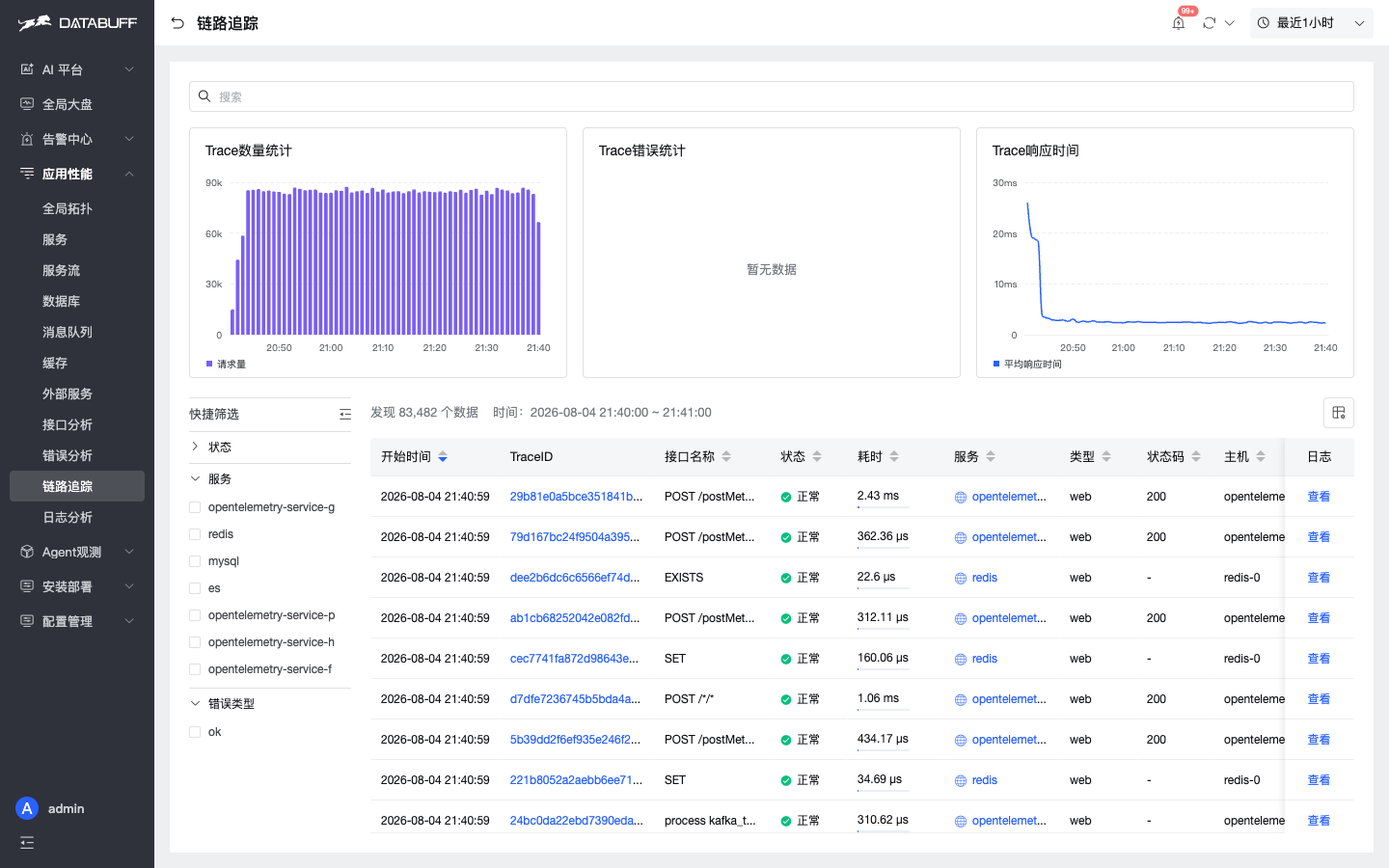1389x868 pixels.
Task: Check the mysql service filter
Action: (x=195, y=561)
